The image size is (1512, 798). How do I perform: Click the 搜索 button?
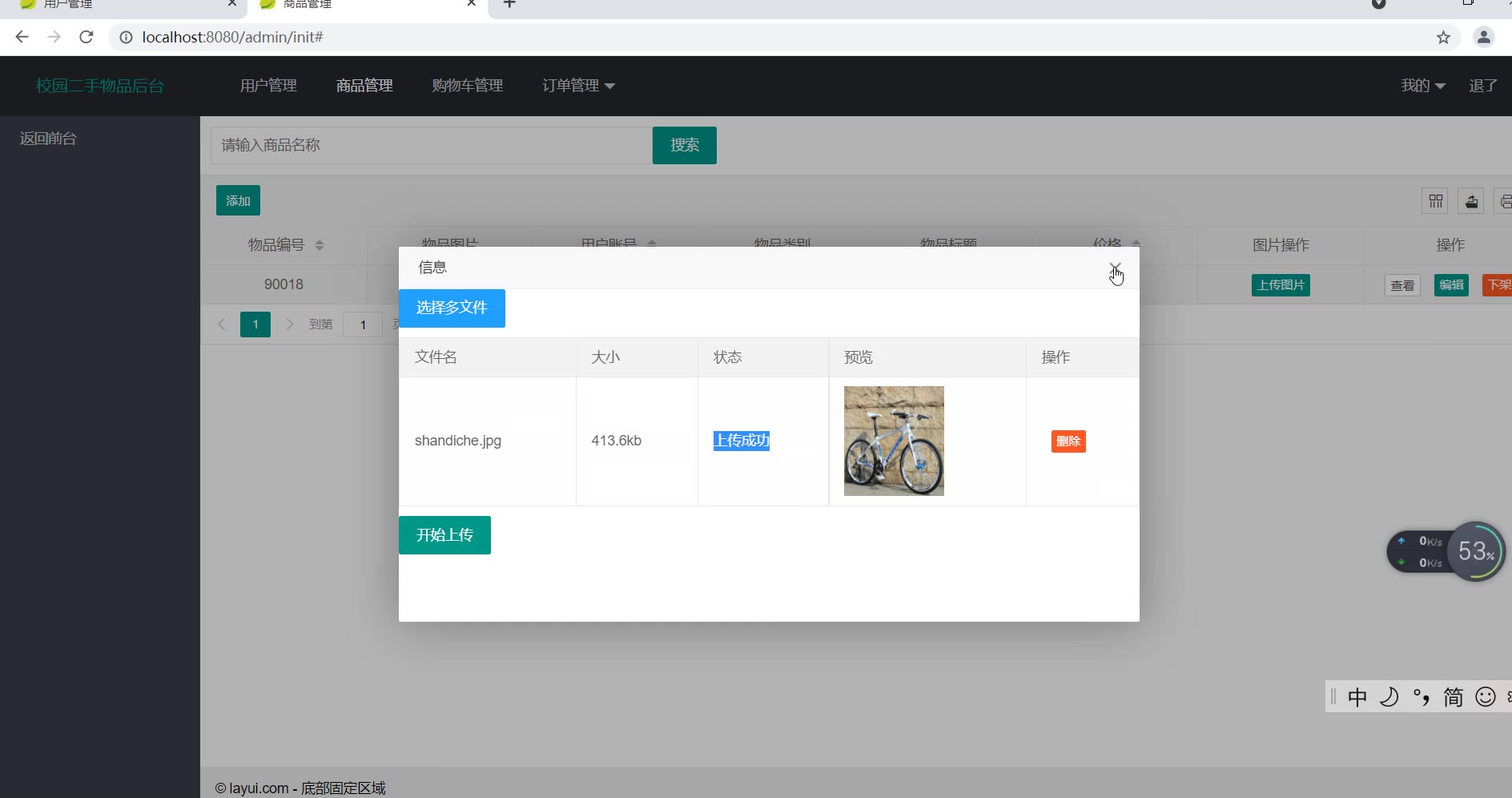tap(685, 145)
